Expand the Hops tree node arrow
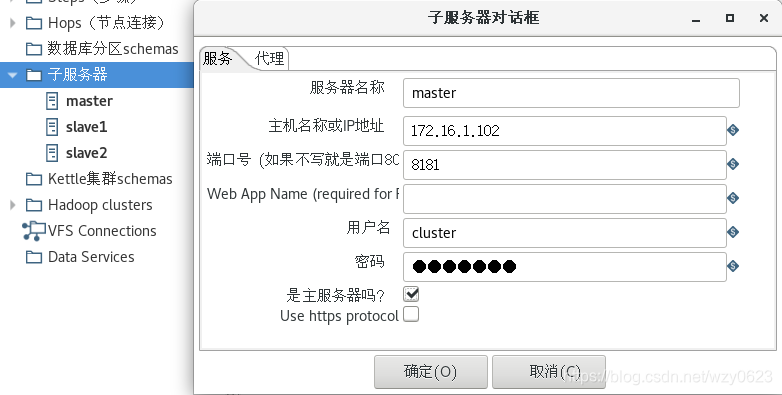Viewport: 782px width, 395px height. pyautogui.click(x=13, y=23)
